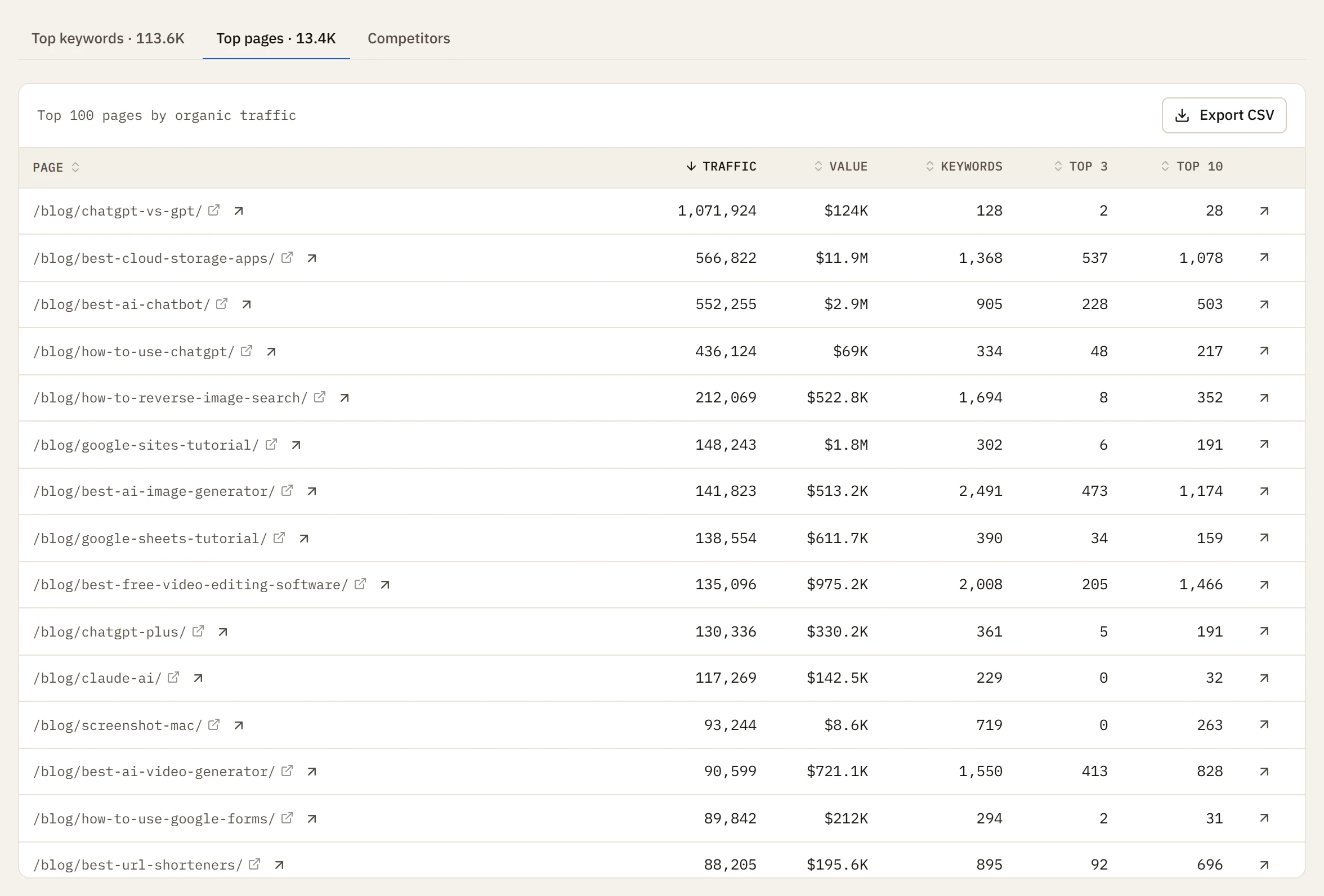Select the Top pages tab

[x=276, y=38]
